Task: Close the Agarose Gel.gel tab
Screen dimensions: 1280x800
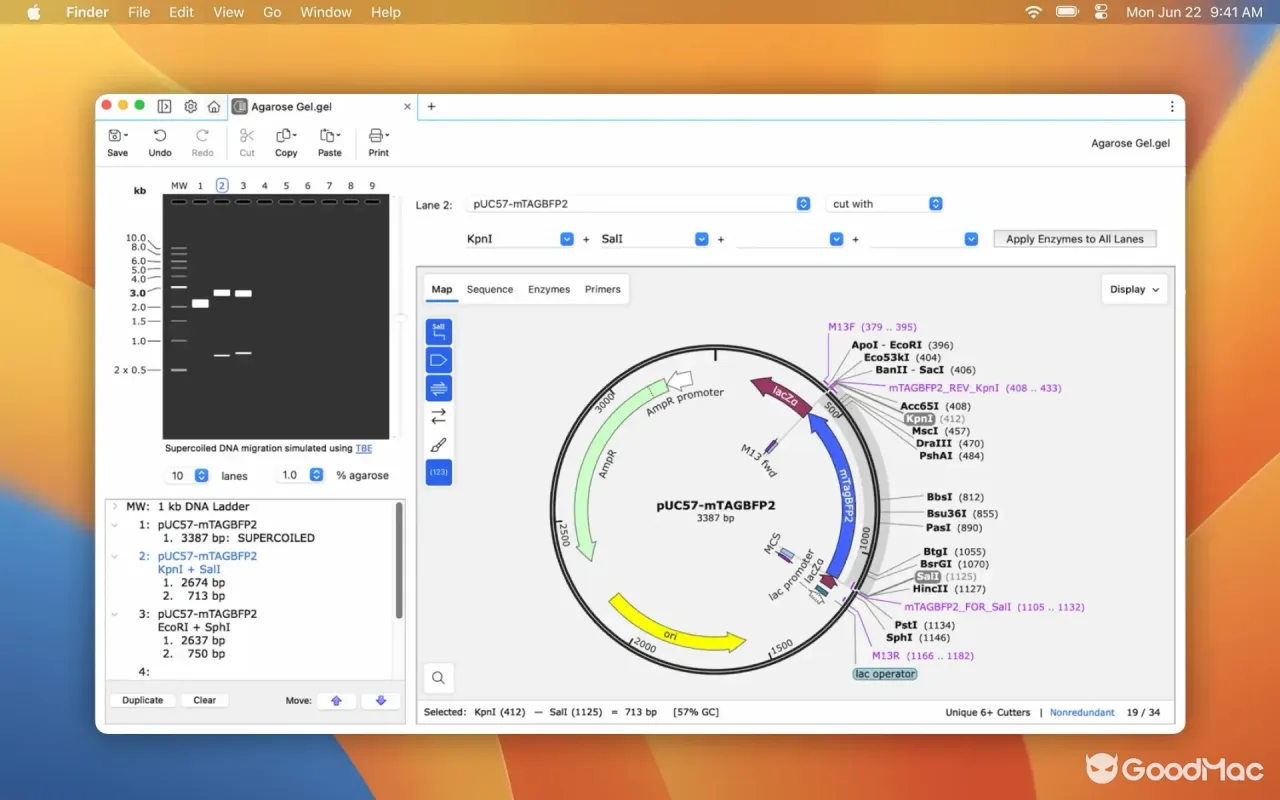Action: (407, 107)
